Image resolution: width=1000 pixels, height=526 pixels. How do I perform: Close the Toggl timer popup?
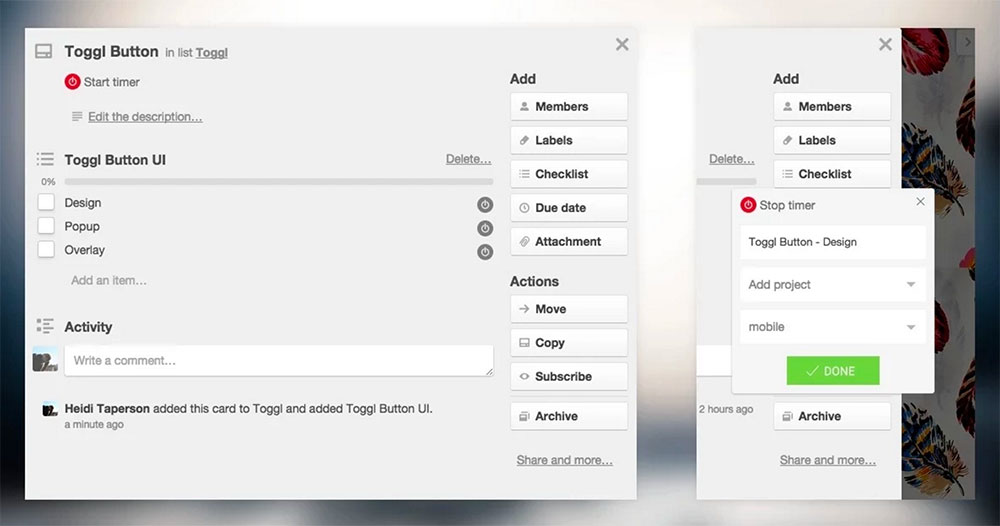tap(920, 202)
